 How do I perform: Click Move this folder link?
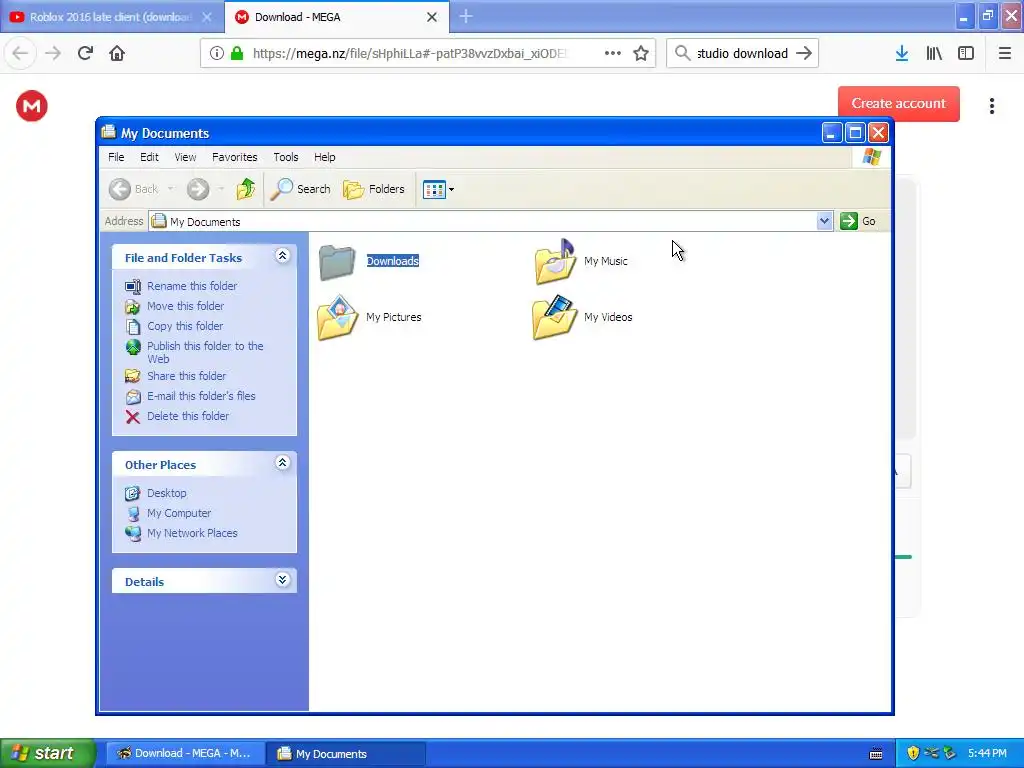click(x=185, y=306)
